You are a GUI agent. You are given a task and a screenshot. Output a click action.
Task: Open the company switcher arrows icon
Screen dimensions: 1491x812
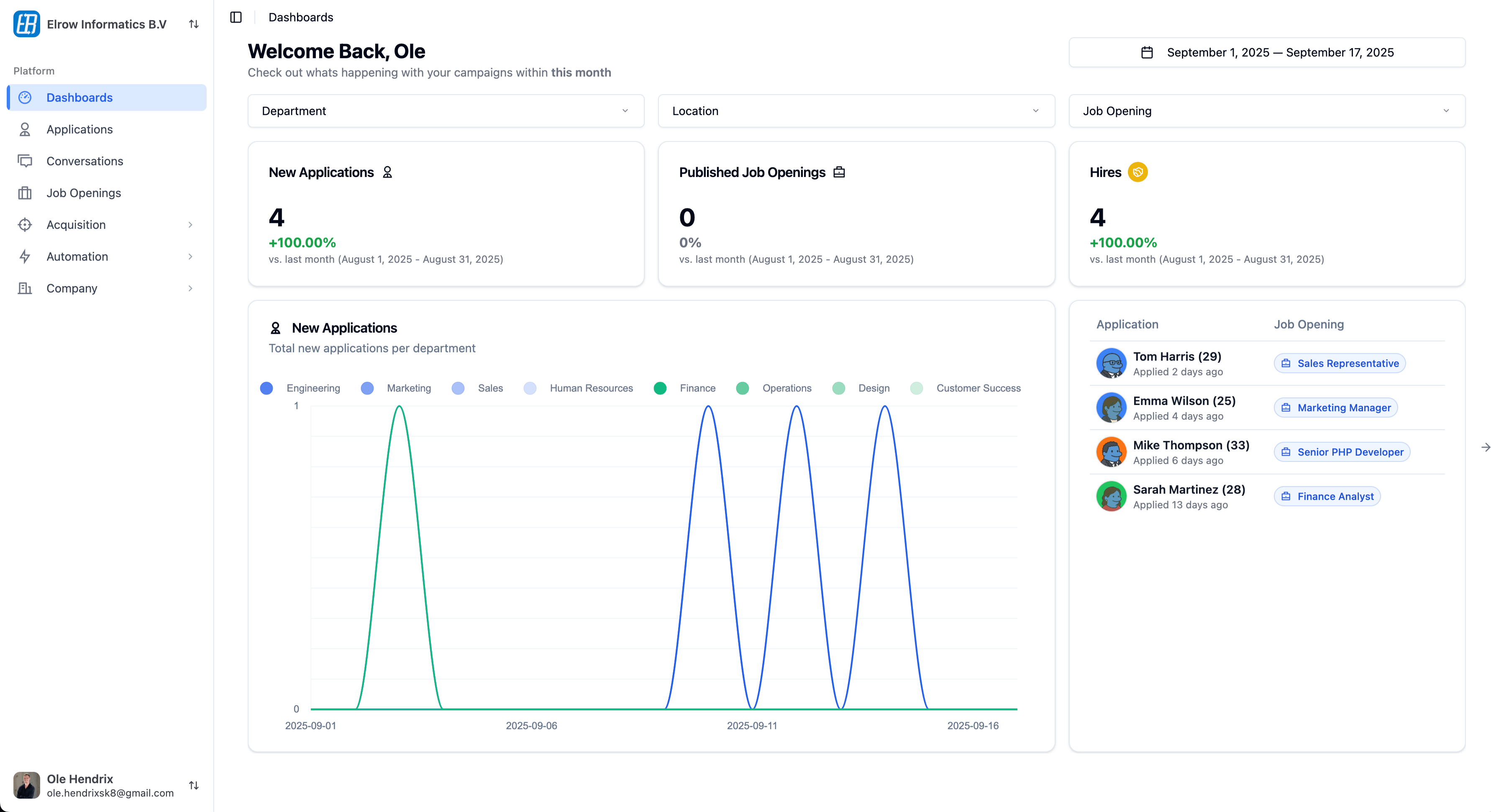[x=194, y=24]
